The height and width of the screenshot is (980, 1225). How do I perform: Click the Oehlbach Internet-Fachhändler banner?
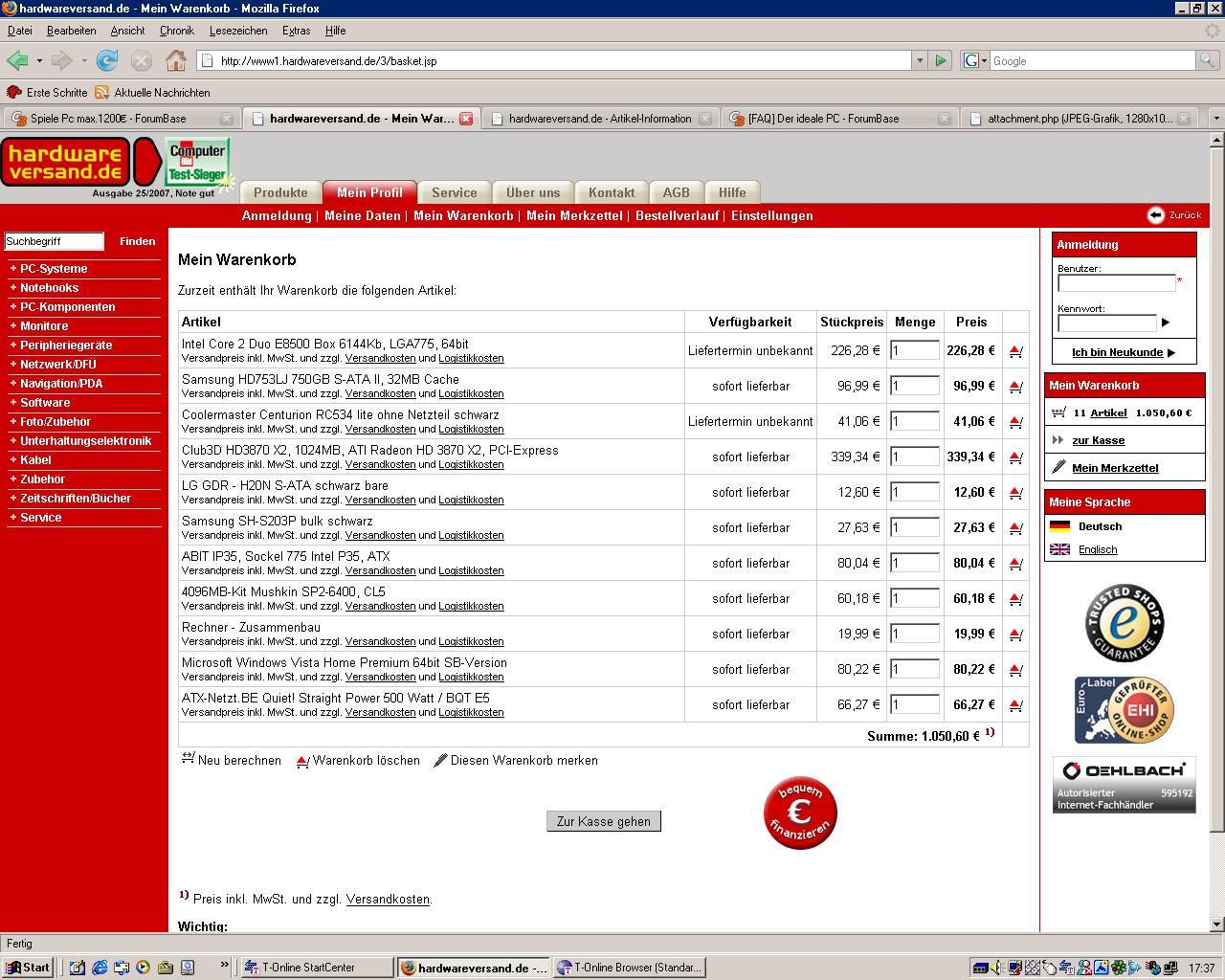[x=1125, y=785]
